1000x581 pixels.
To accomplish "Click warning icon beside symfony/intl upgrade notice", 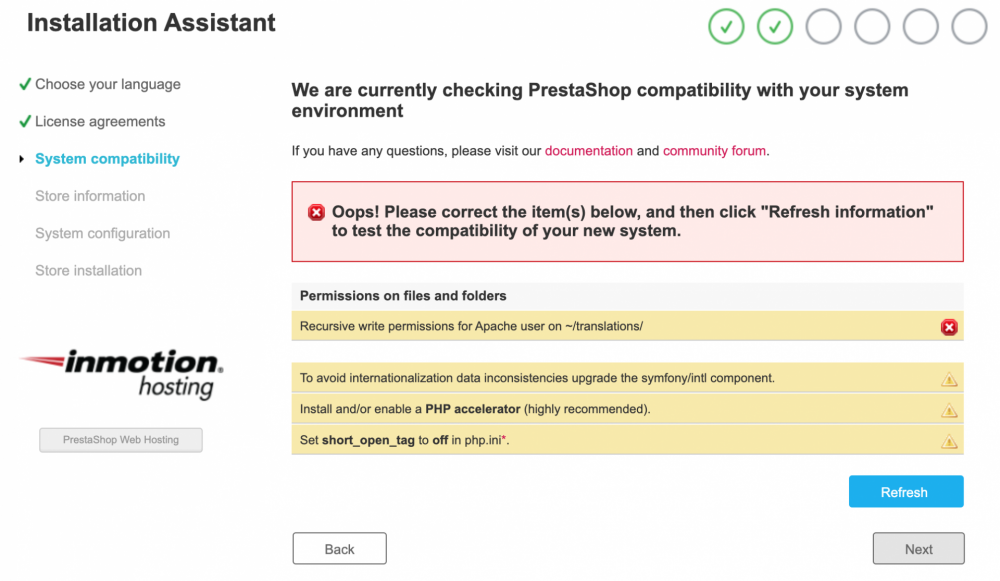I will tap(949, 379).
